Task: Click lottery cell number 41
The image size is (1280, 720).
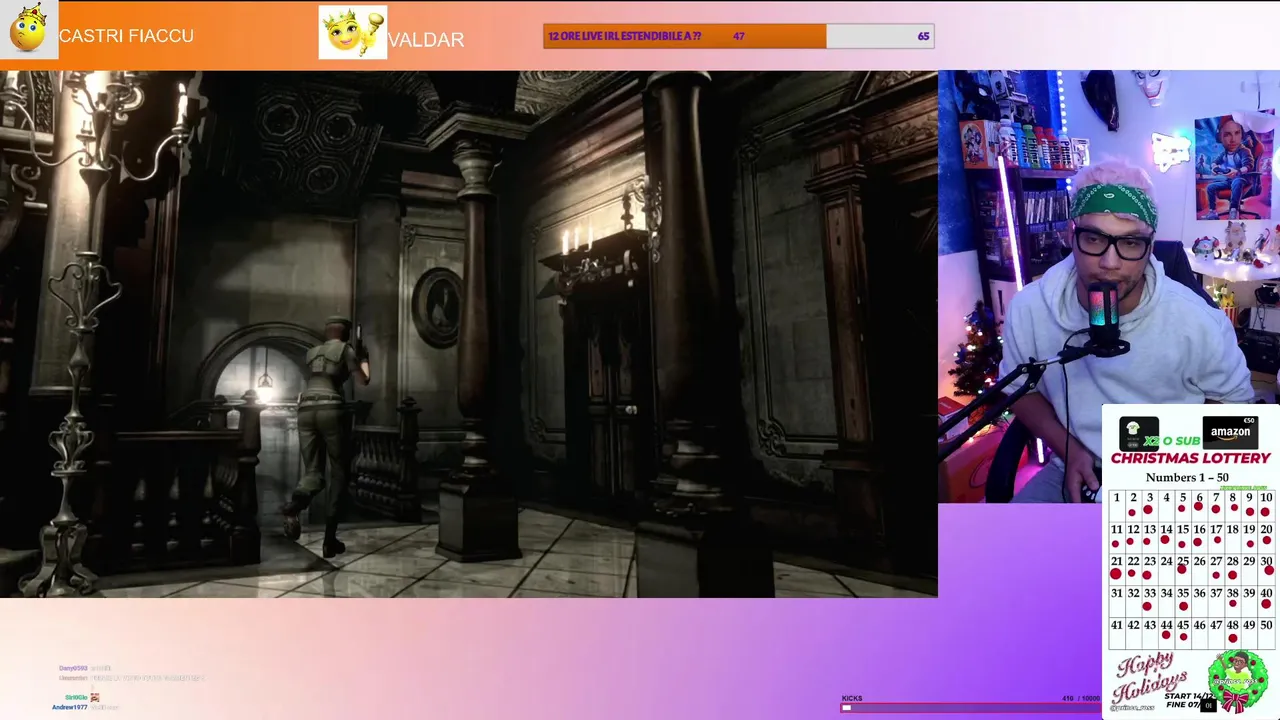Action: (1116, 633)
